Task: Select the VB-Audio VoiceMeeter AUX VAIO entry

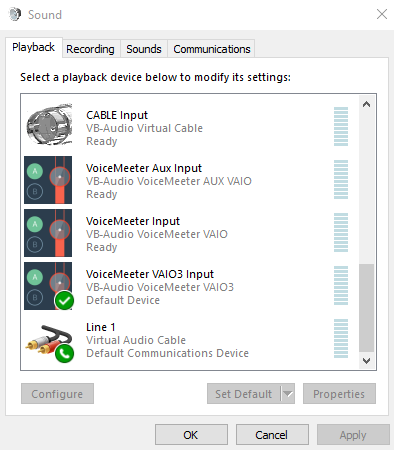Action: tap(169, 181)
